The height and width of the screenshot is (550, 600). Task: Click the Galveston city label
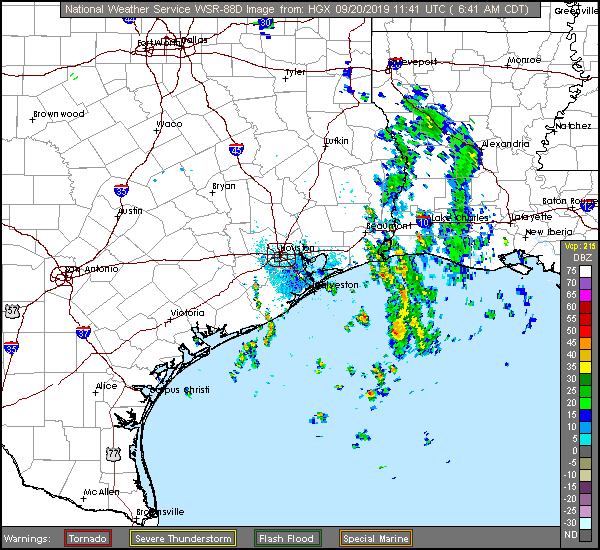pos(336,285)
